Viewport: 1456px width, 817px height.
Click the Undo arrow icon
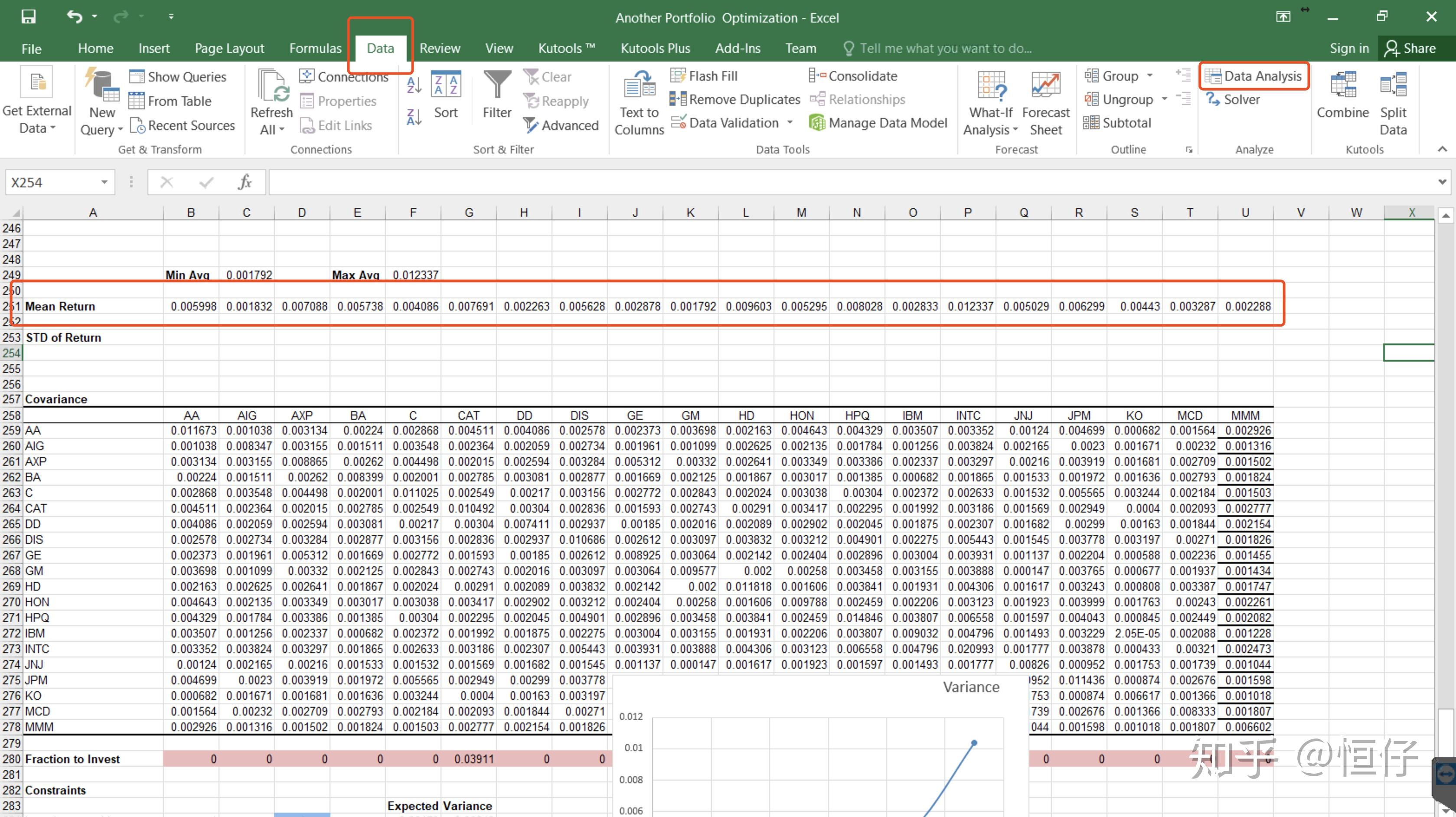click(74, 16)
